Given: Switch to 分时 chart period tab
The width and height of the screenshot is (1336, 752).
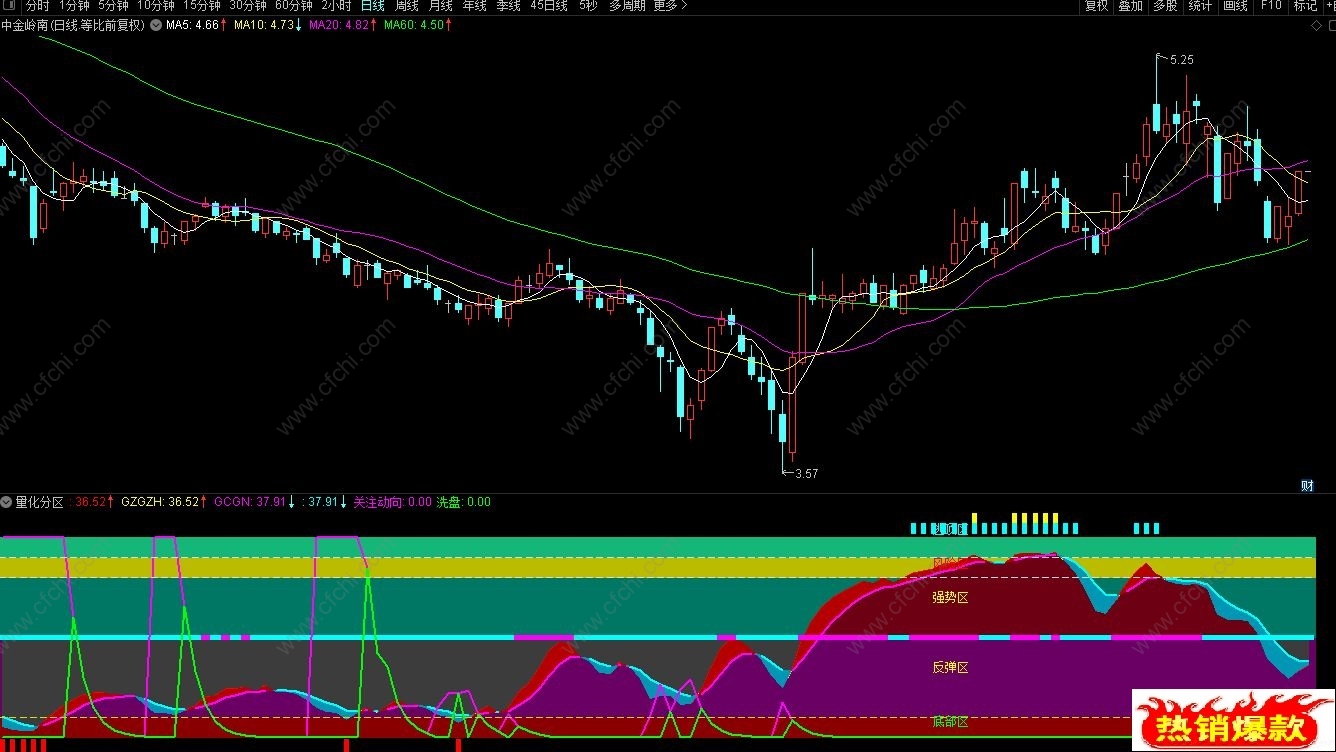Looking at the screenshot, I should point(37,6).
